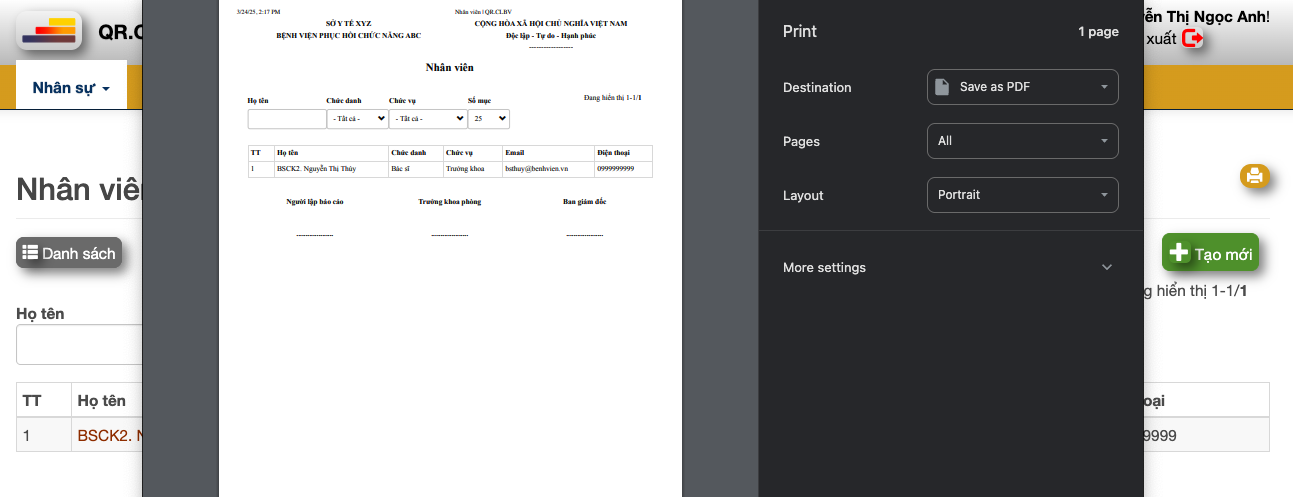
Task: Click the PDF file icon in Destination
Action: (942, 87)
